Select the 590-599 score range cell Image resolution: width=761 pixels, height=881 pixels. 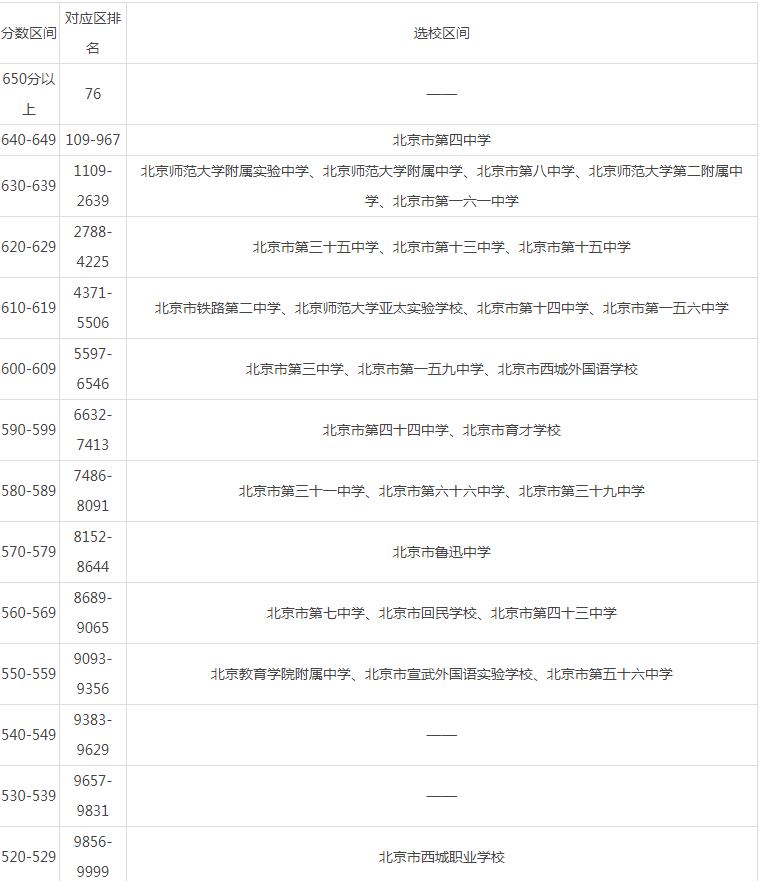pyautogui.click(x=29, y=430)
